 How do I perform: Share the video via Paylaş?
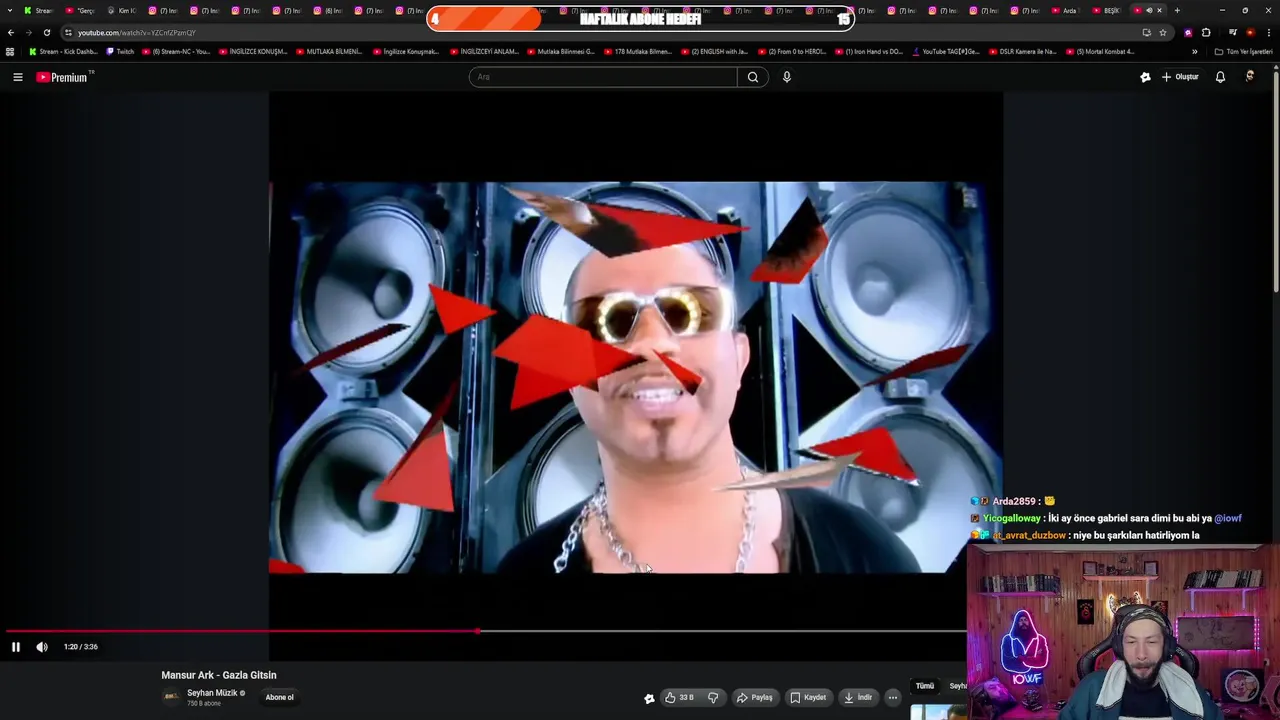755,698
